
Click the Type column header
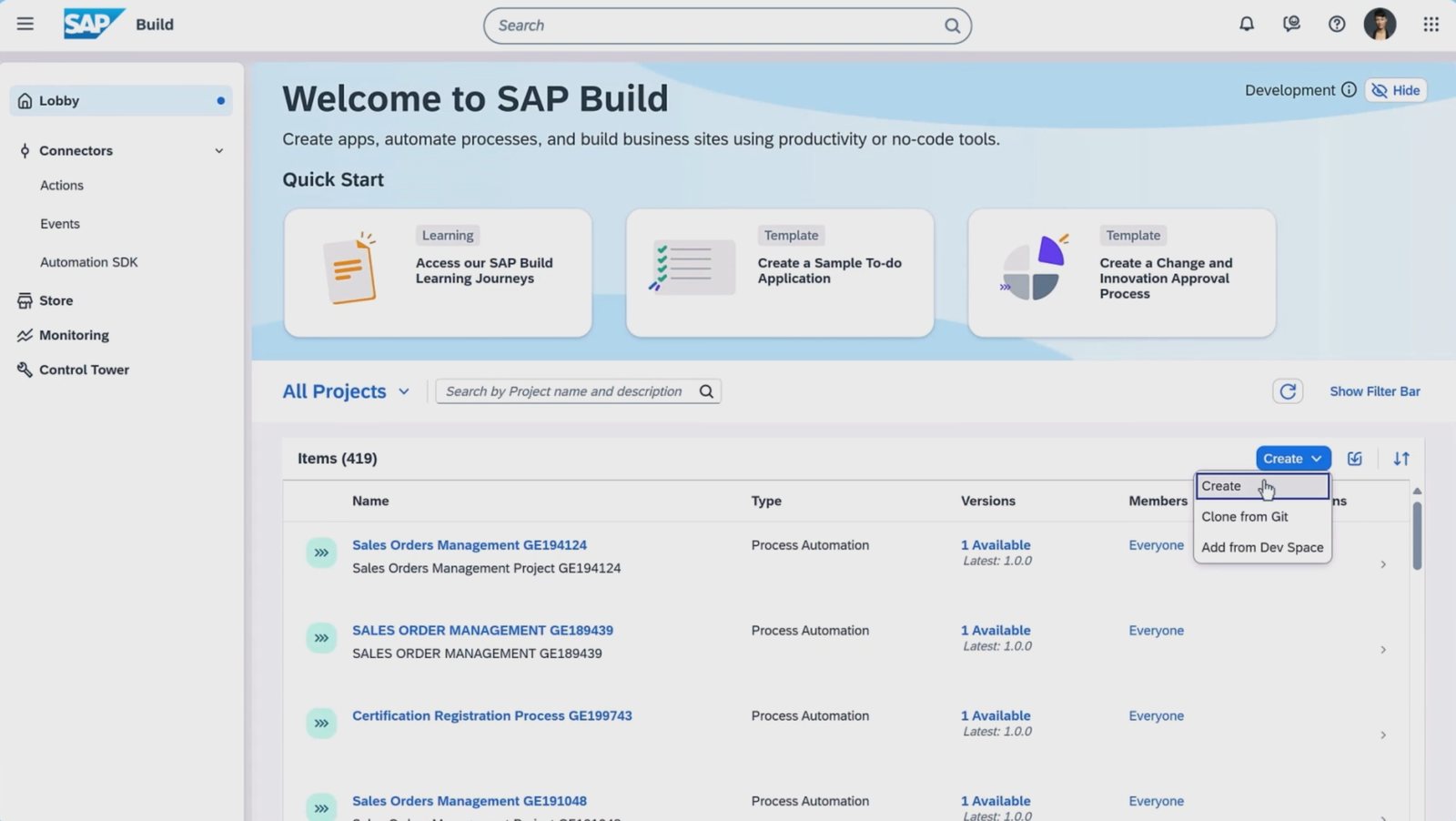(x=766, y=502)
